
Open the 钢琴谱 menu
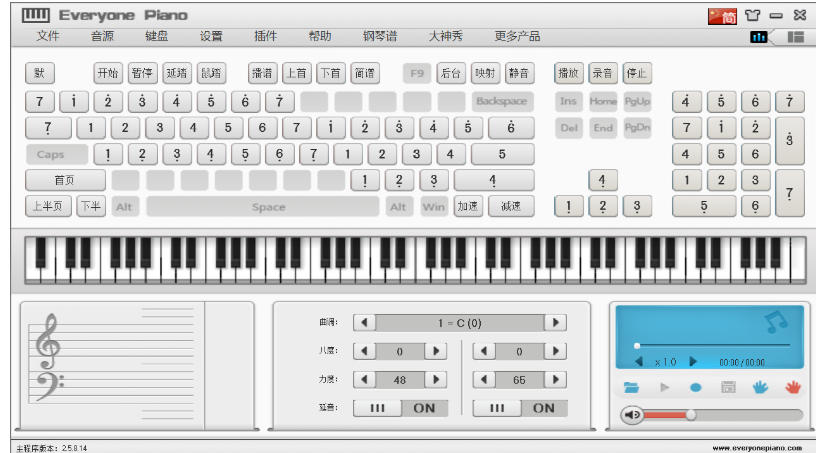pyautogui.click(x=380, y=36)
